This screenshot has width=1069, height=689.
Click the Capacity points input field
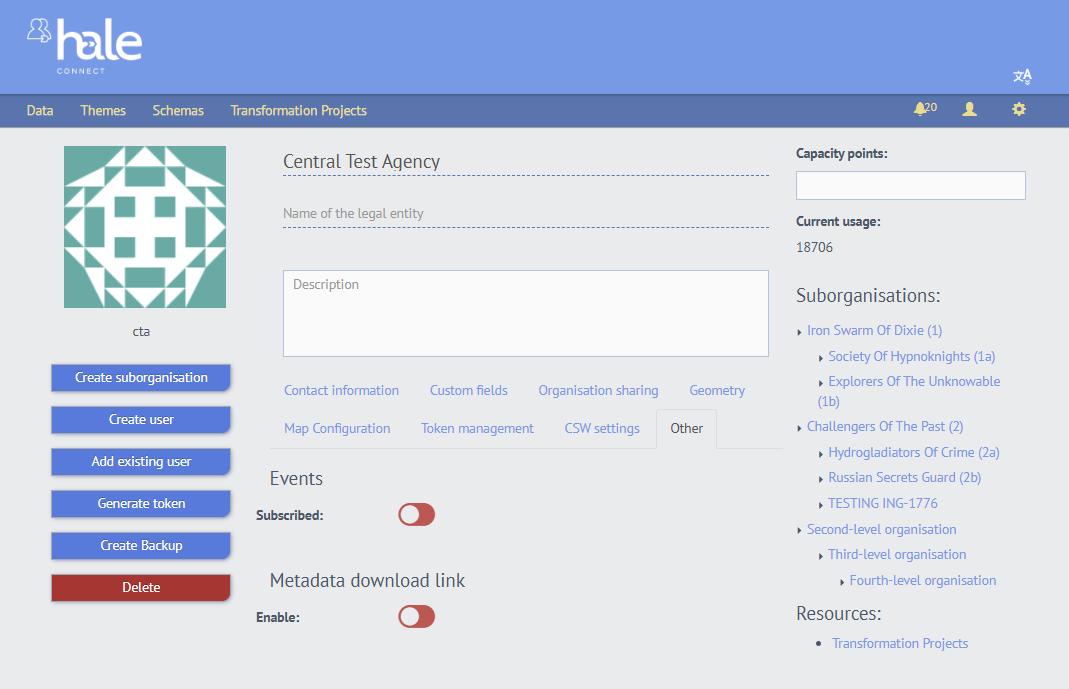[x=910, y=186]
